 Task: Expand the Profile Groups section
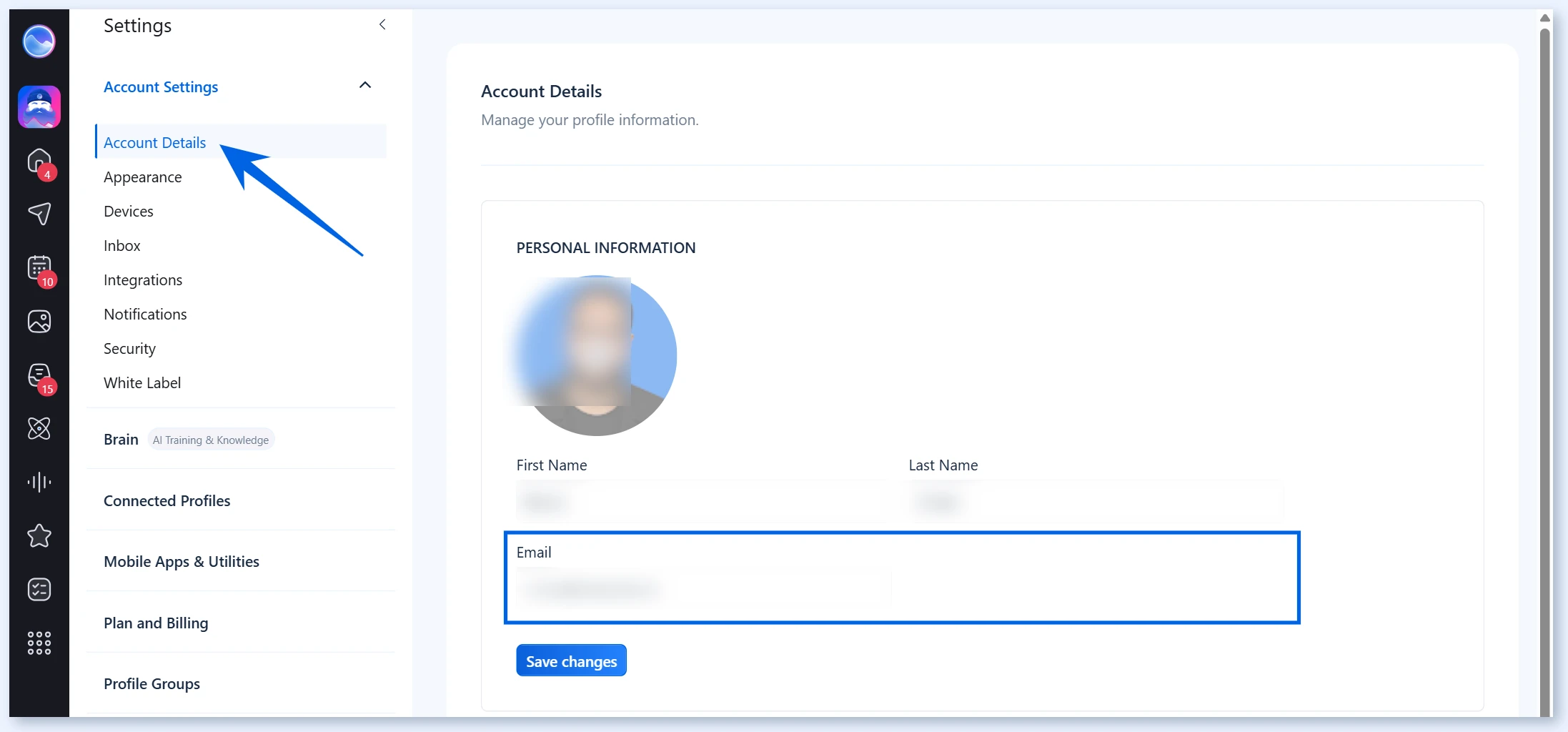tap(241, 683)
